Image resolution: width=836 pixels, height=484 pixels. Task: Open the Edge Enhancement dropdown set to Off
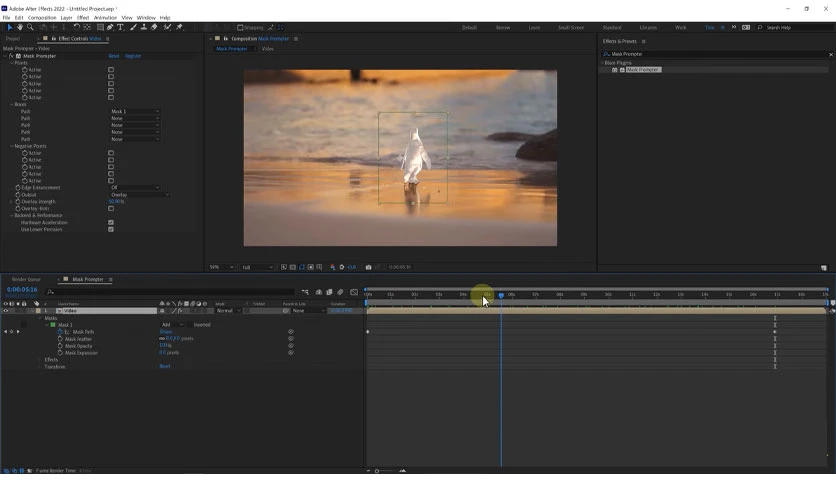pos(135,188)
